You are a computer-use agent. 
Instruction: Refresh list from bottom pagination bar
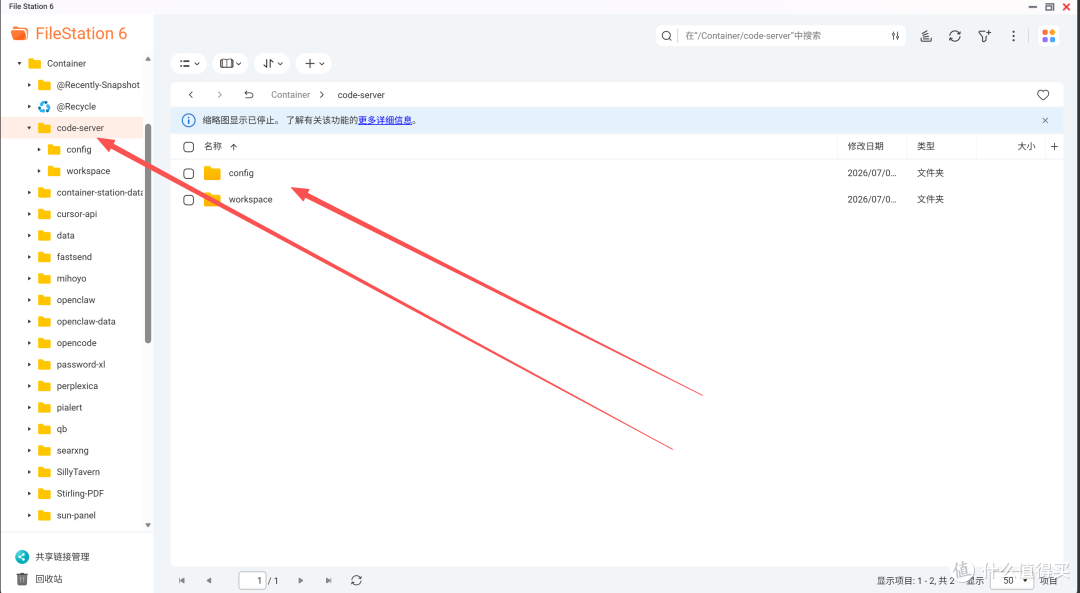(356, 581)
